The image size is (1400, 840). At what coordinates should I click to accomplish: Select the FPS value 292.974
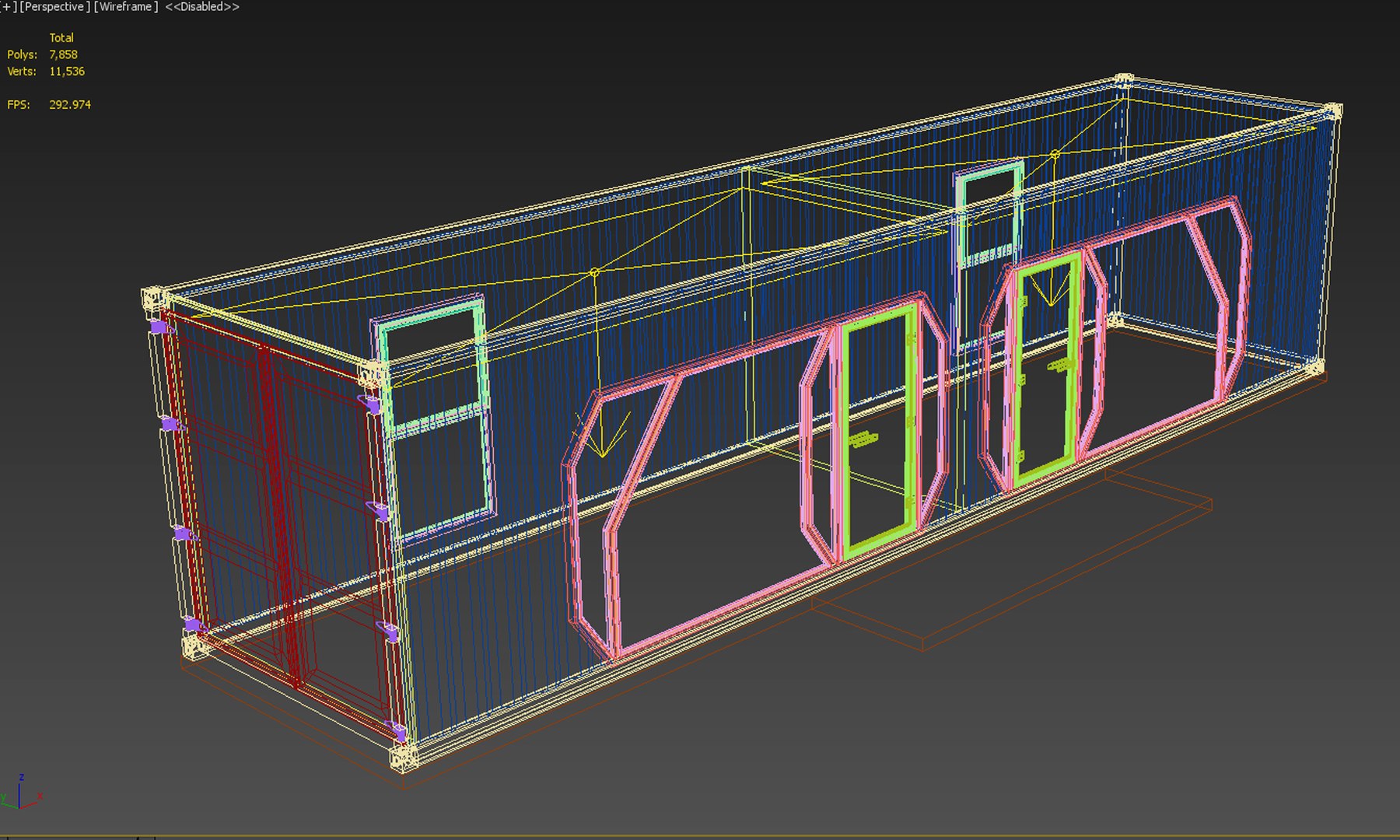(70, 104)
